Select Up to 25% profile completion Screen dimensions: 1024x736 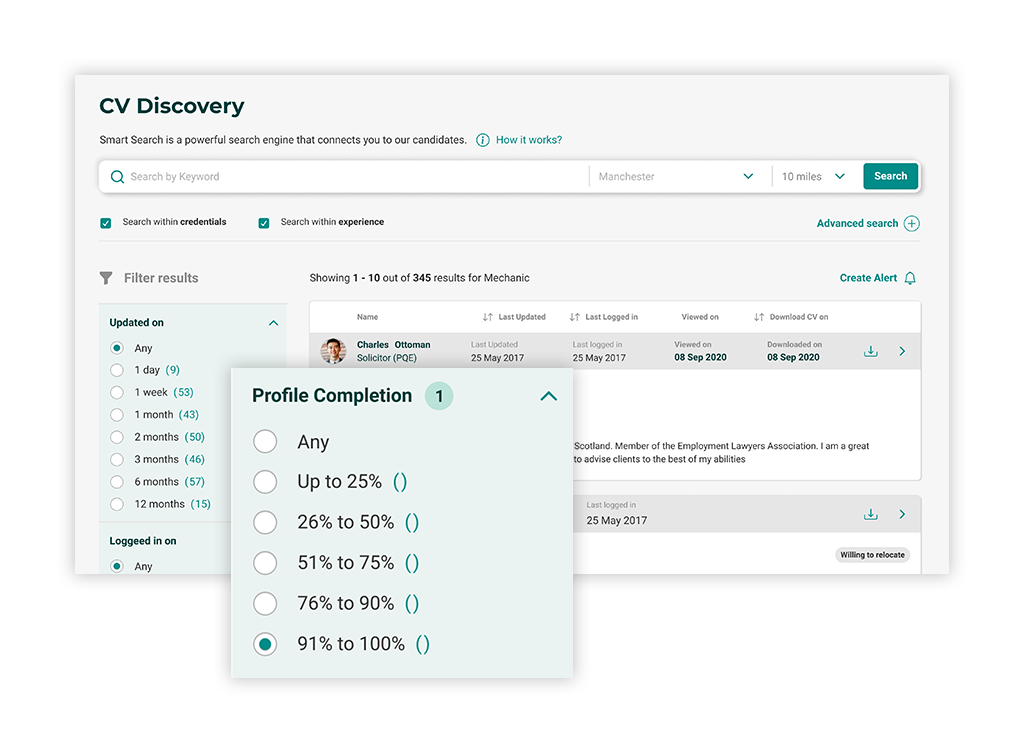pos(265,482)
